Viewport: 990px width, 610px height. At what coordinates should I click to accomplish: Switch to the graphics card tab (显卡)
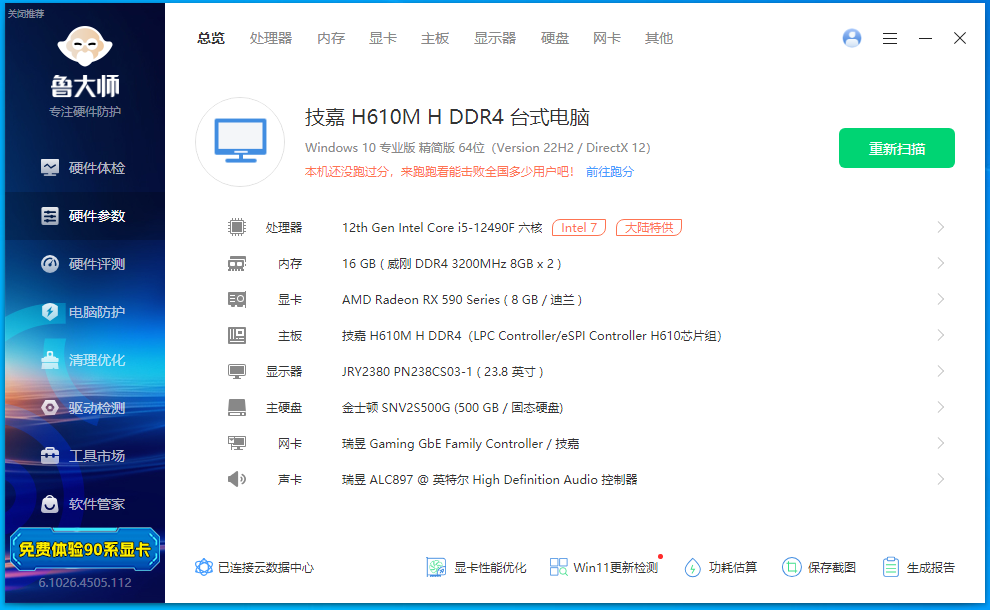(383, 38)
